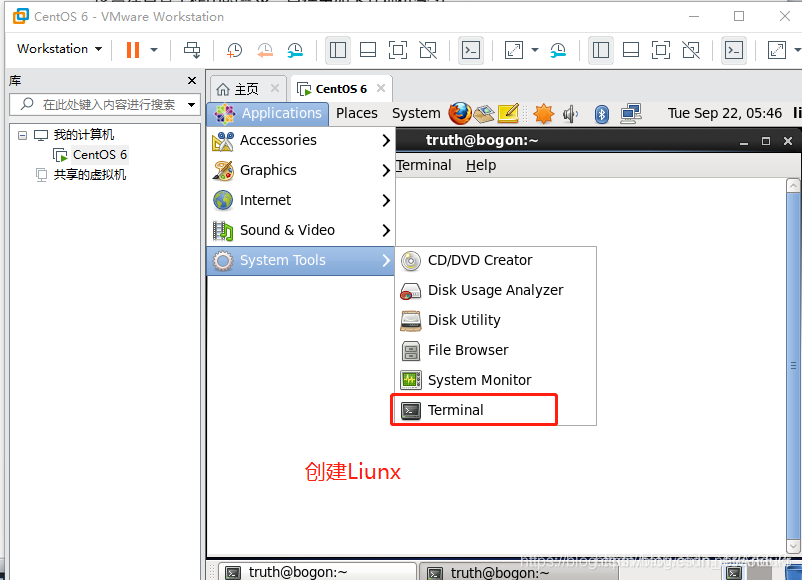Close the truth@bogon terminal window
Image resolution: width=802 pixels, height=580 pixels.
coord(788,141)
